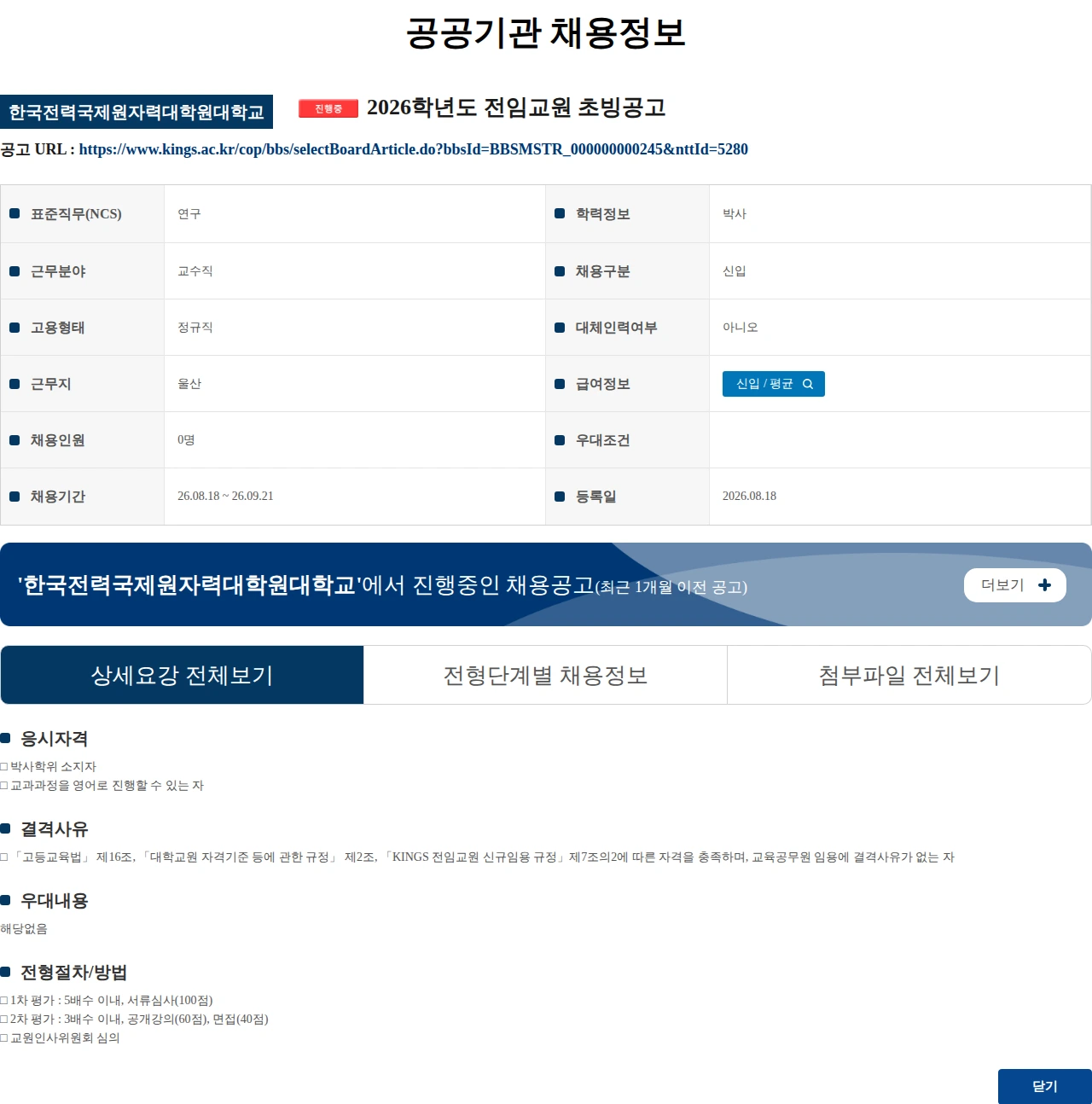Click the 채용구분 label
The height and width of the screenshot is (1104, 1092).
pos(602,271)
